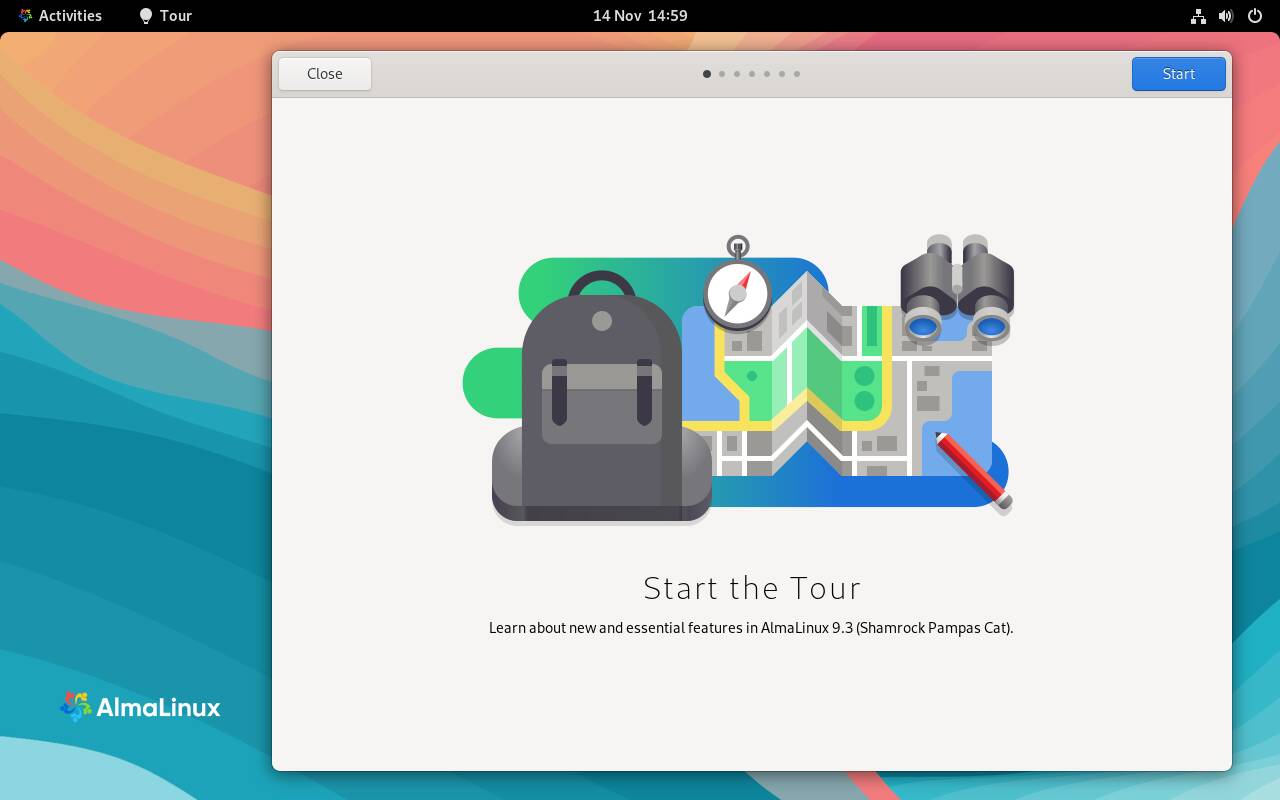Choose the sixth page indicator dot
Viewport: 1280px width, 800px height.
coord(782,74)
